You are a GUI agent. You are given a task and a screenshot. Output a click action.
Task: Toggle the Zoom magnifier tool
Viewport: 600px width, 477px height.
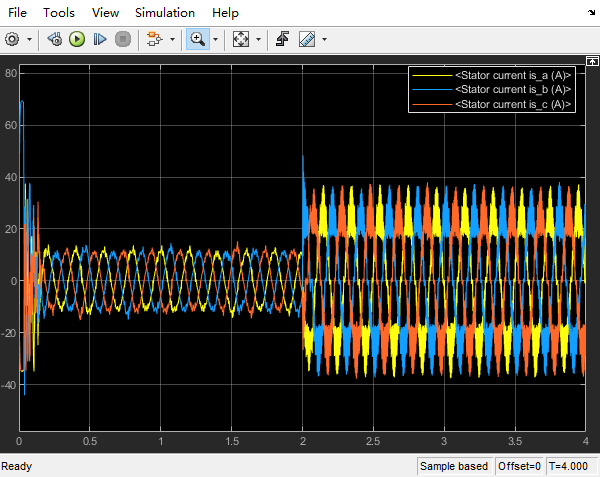coord(197,39)
